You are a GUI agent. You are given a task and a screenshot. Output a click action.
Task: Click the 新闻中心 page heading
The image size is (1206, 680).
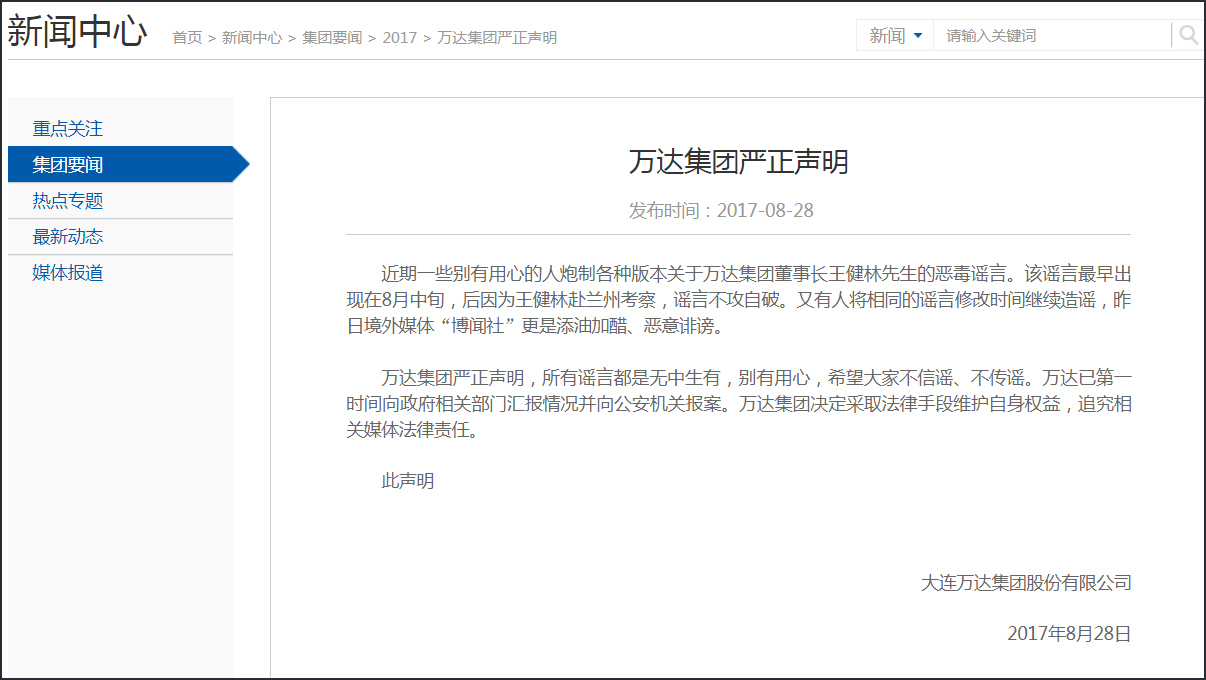click(x=77, y=33)
